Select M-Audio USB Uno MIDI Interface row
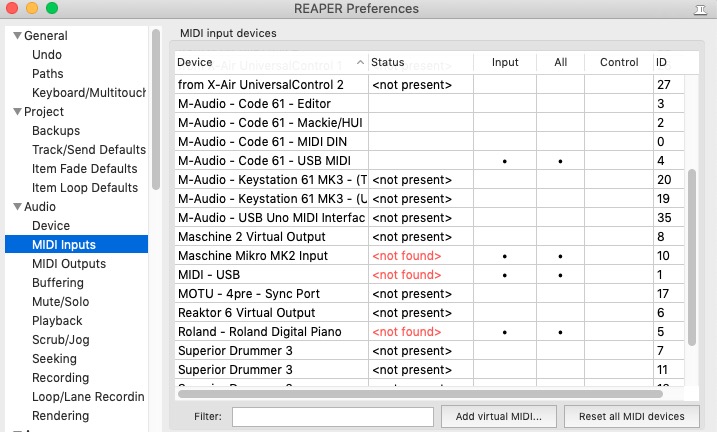Image resolution: width=717 pixels, height=432 pixels. [x=429, y=218]
